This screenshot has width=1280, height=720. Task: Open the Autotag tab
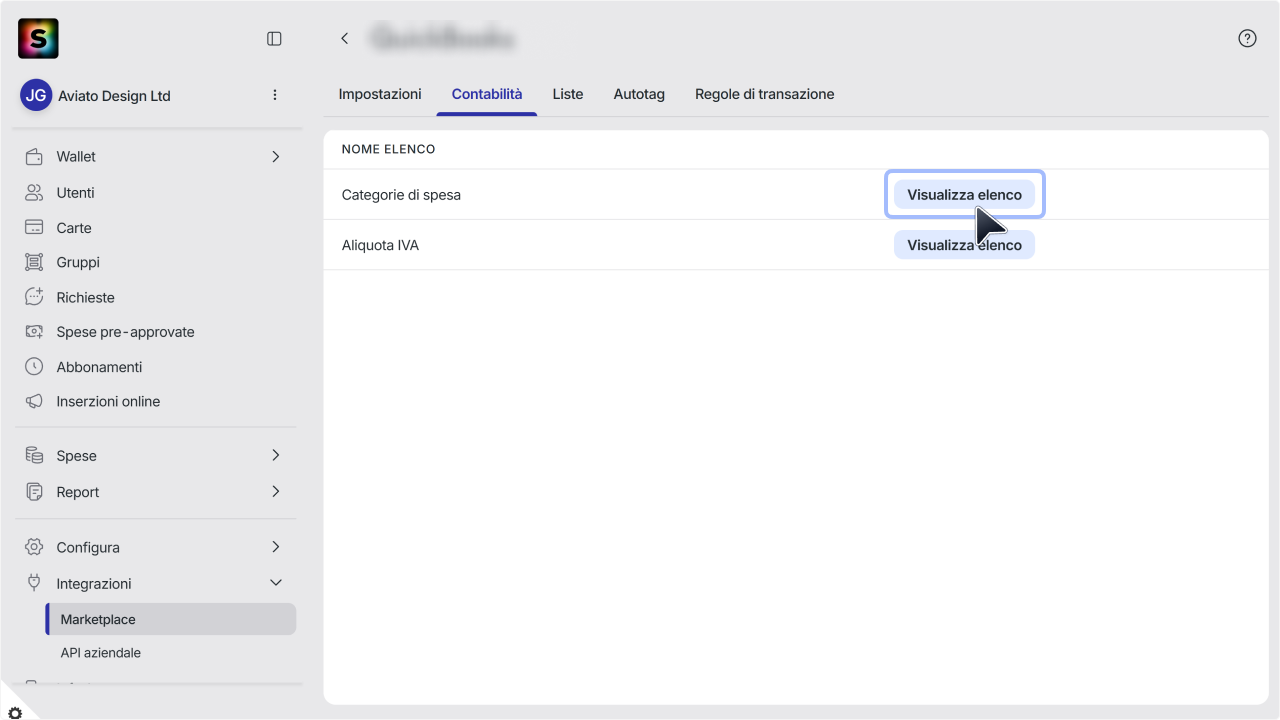[639, 94]
